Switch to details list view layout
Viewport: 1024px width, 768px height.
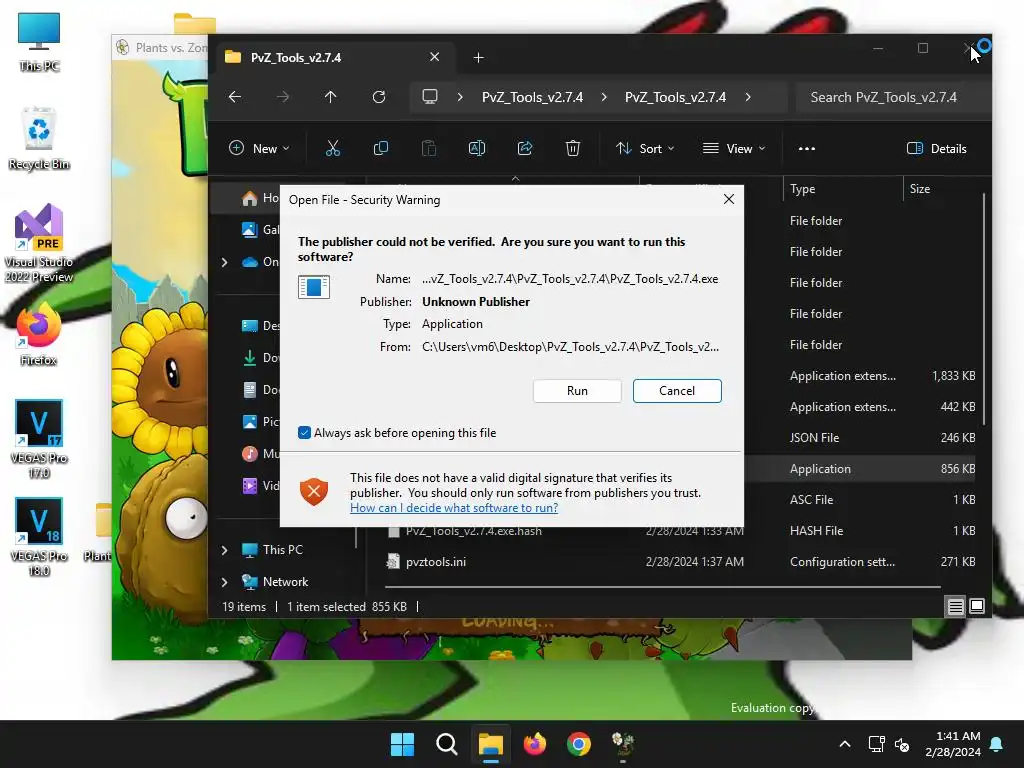coord(955,607)
